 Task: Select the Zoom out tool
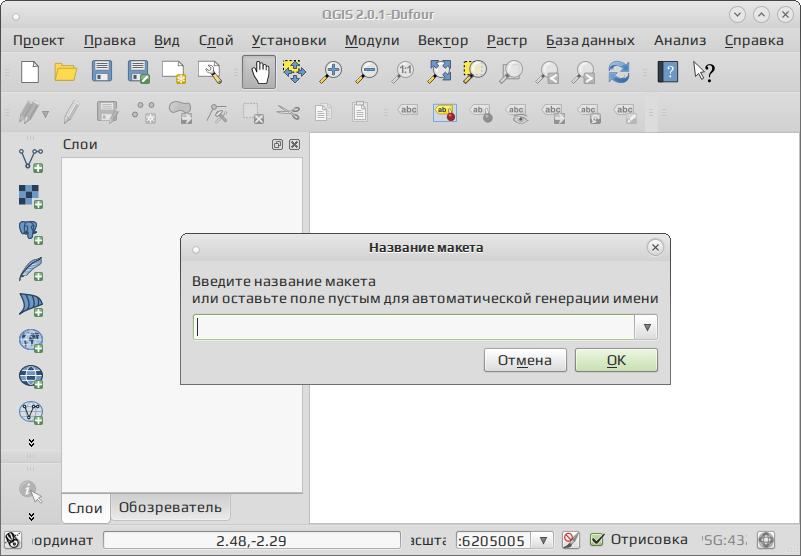366,72
